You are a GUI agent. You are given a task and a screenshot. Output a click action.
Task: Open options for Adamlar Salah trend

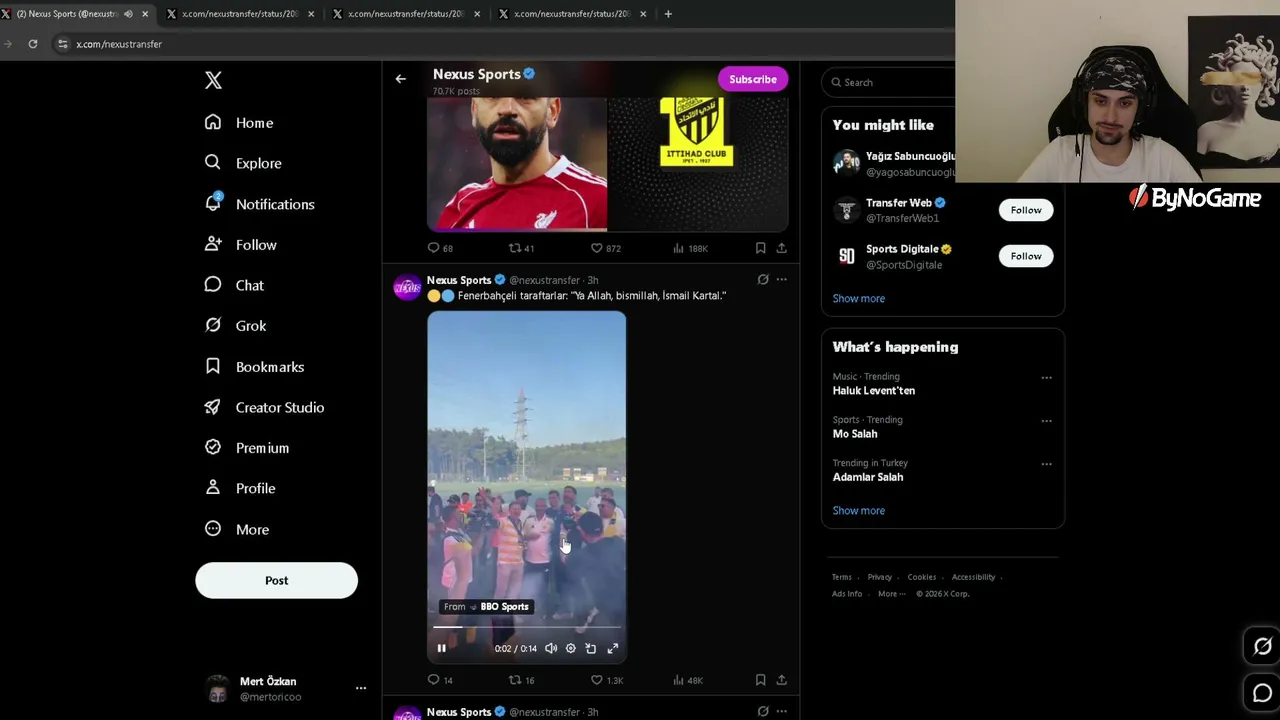1046,464
